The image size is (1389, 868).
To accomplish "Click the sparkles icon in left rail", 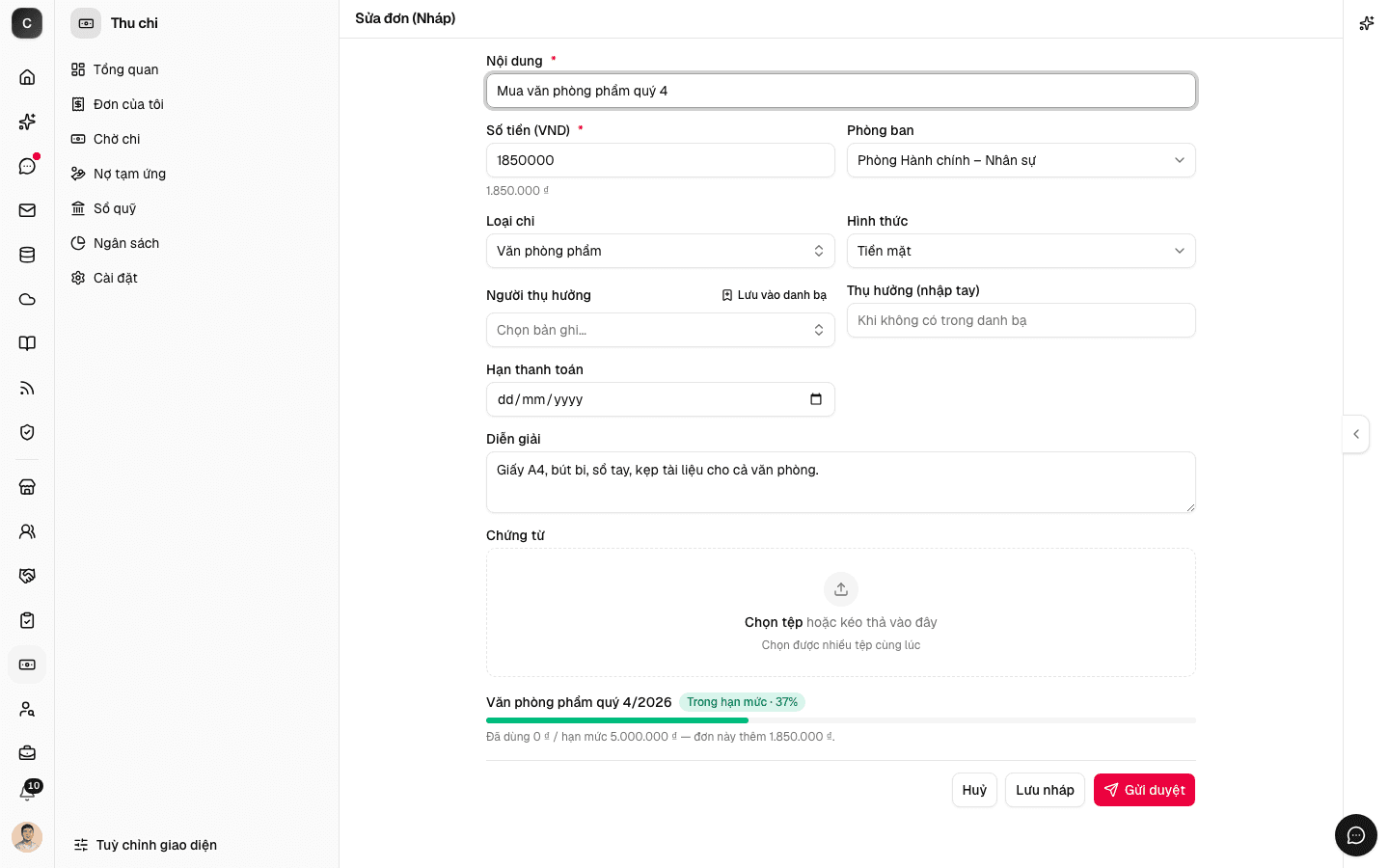I will click(x=27, y=122).
